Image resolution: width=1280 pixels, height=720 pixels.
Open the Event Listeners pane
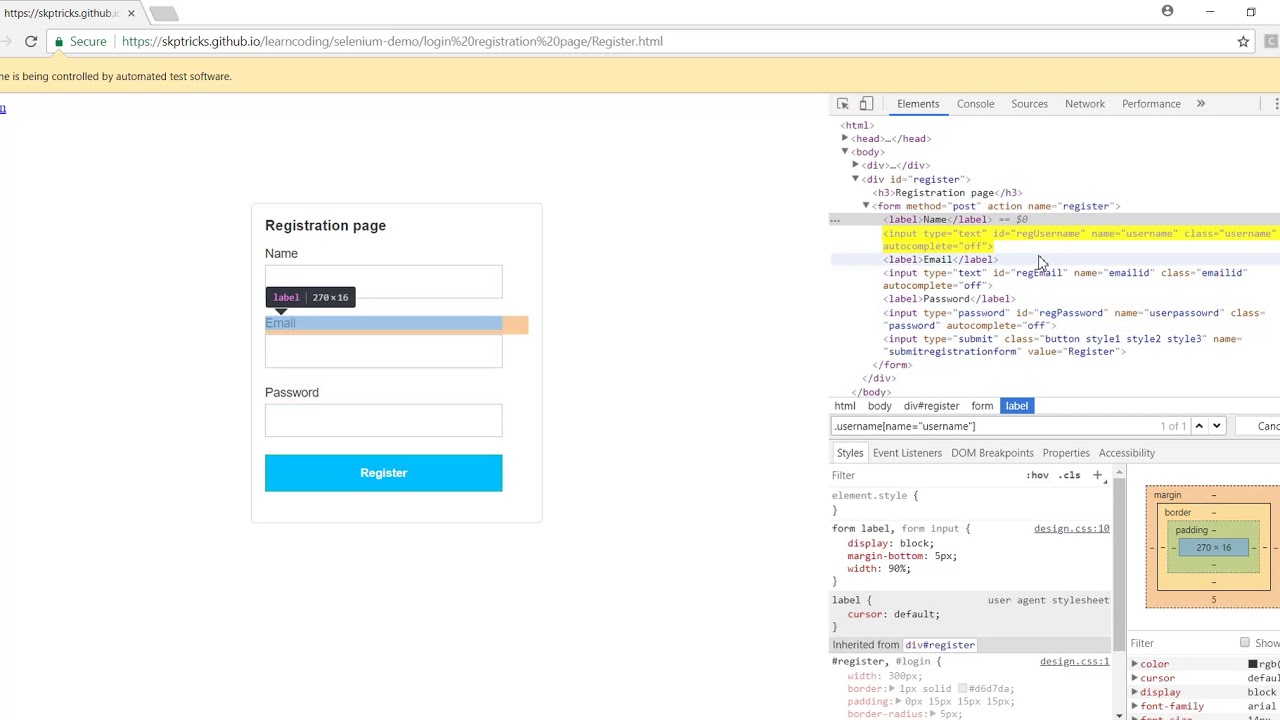tap(907, 453)
